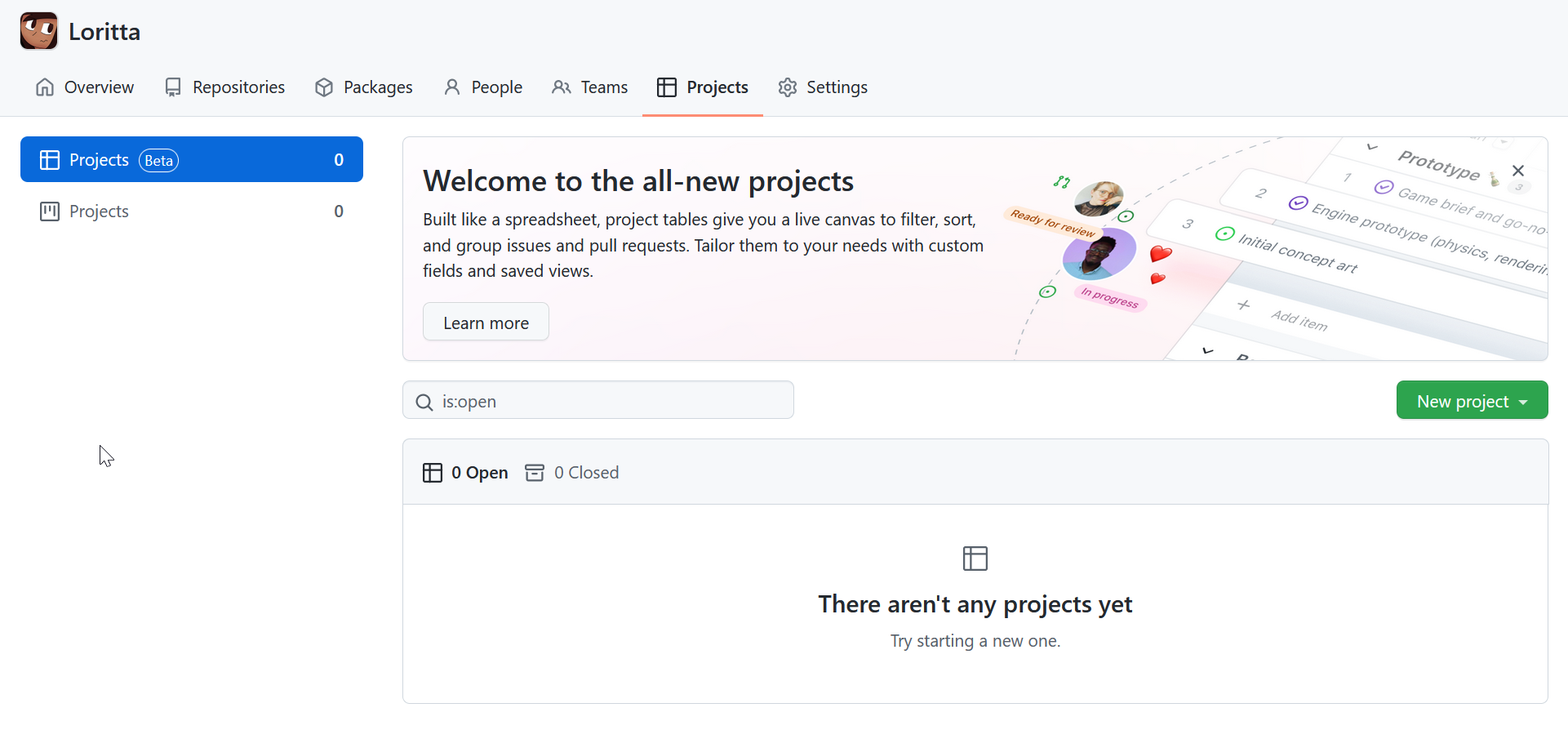Click the search magnifier in the projects filter
This screenshot has width=1568, height=730.
tap(424, 402)
